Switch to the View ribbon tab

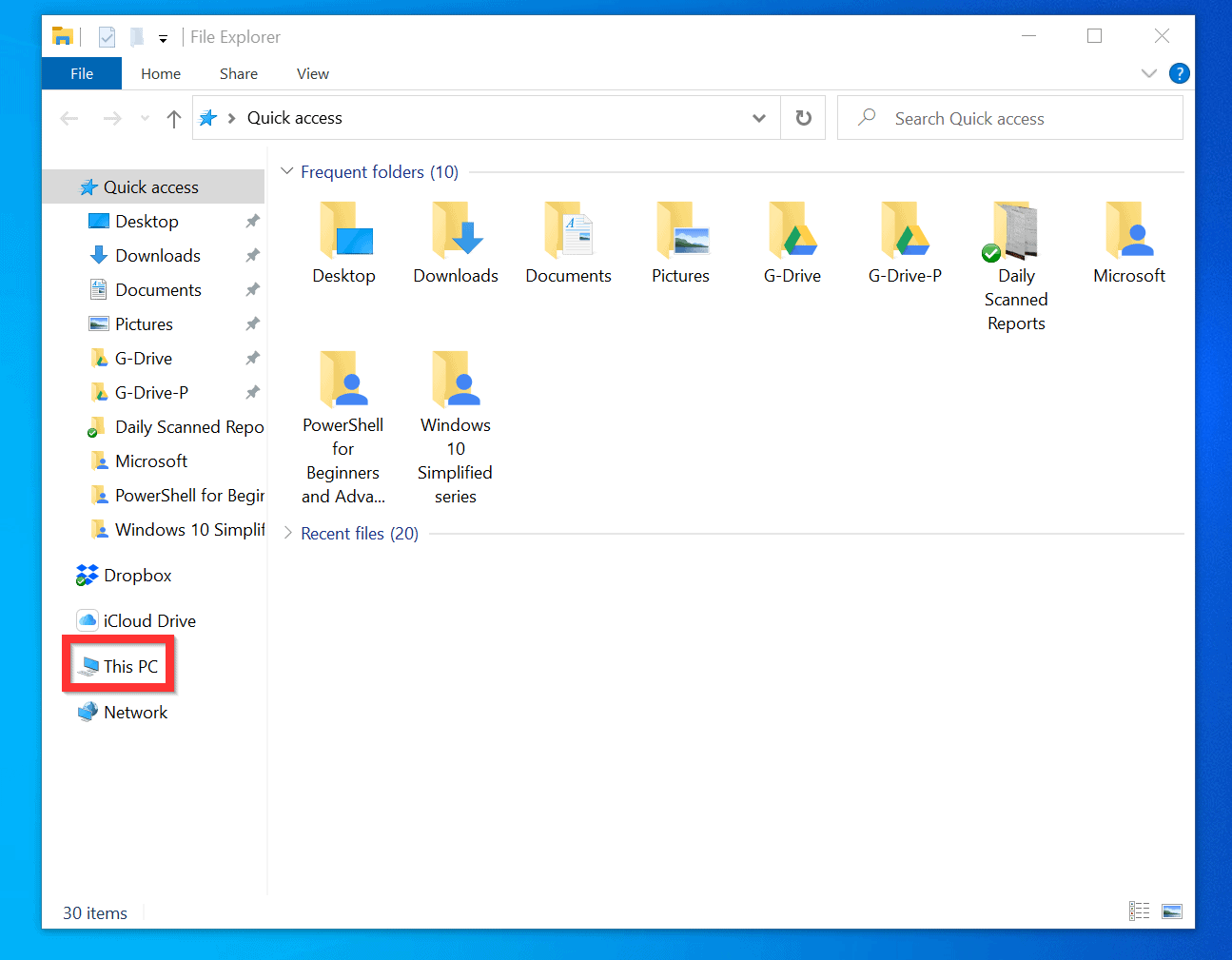[x=312, y=73]
